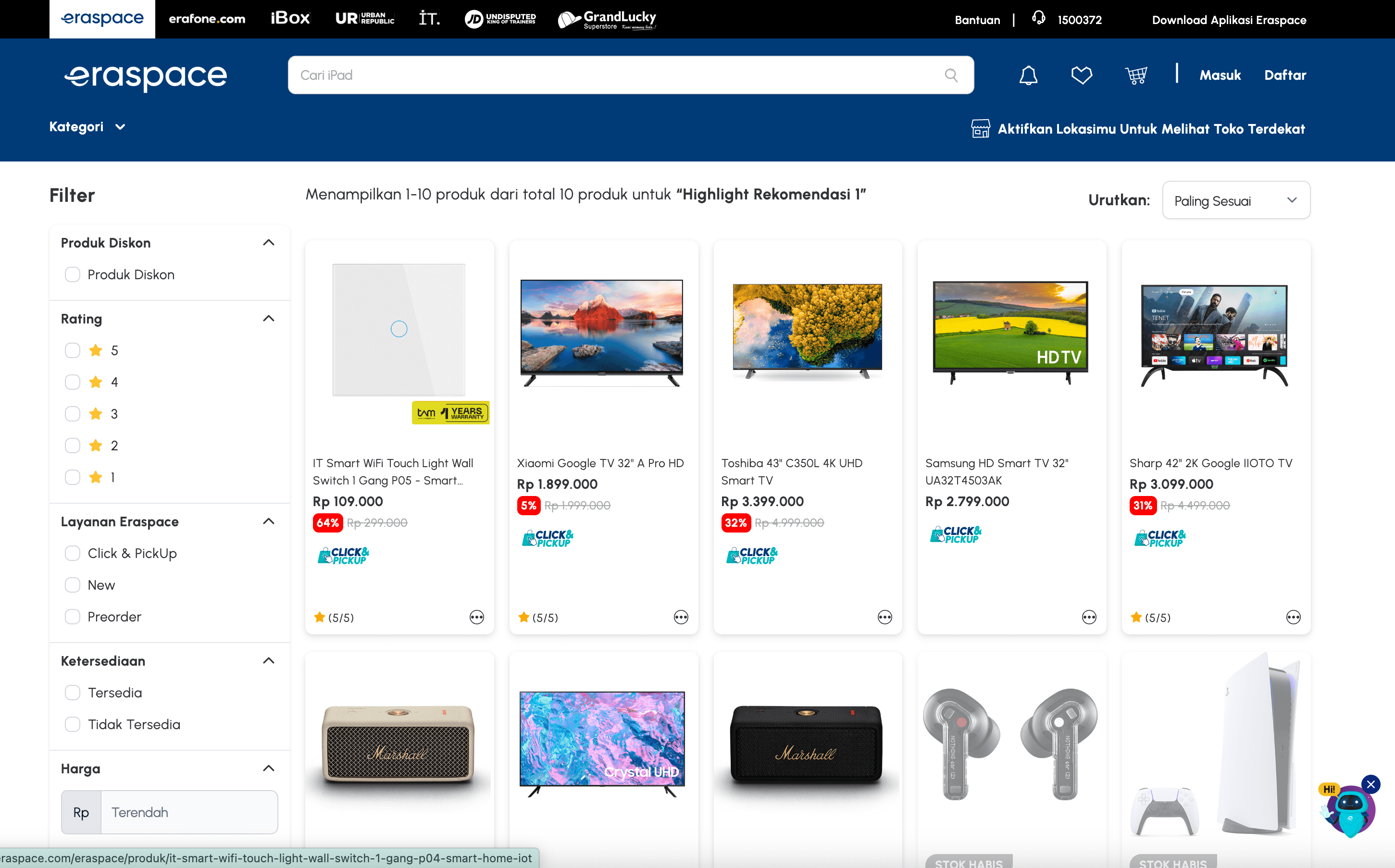Check the Produk Diskon checkbox

[x=72, y=274]
